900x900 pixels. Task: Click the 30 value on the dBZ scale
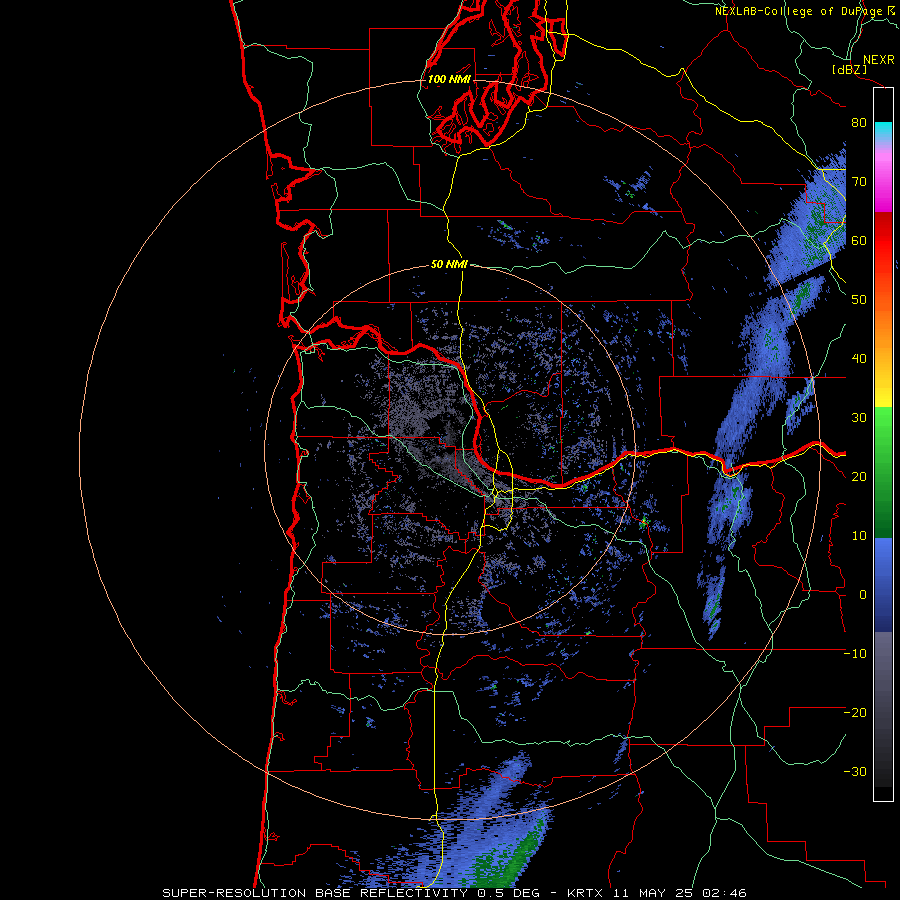point(859,418)
